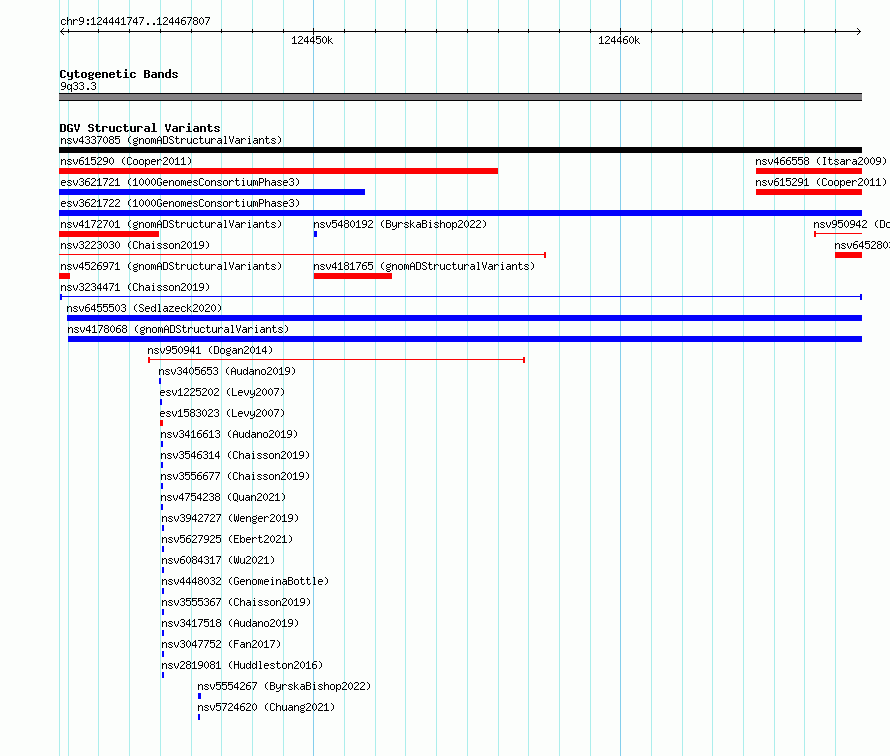Click the red bar under nsv615291
This screenshot has height=756, width=890.
(809, 192)
